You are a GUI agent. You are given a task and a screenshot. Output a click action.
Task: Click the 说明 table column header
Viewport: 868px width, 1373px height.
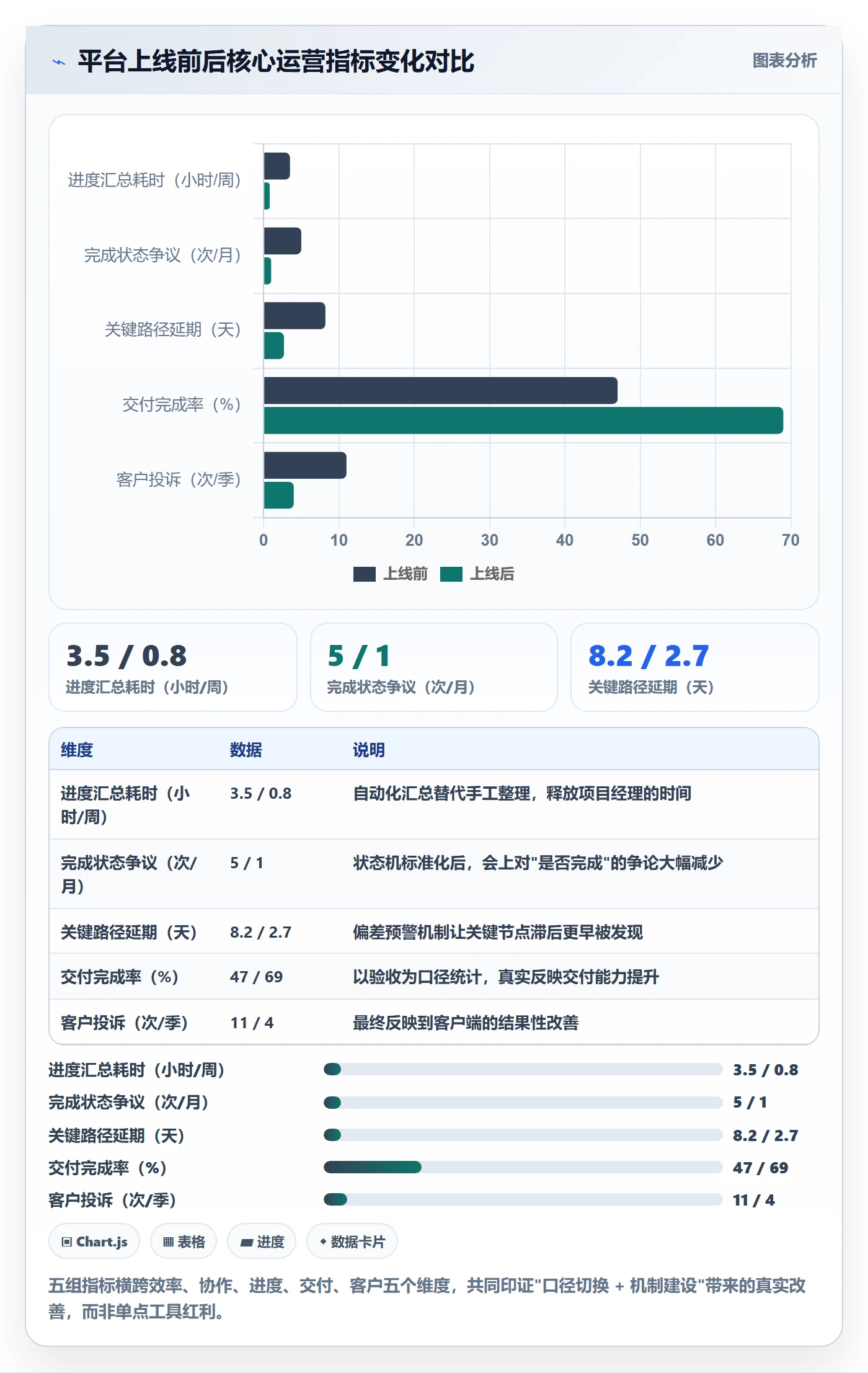pos(369,750)
